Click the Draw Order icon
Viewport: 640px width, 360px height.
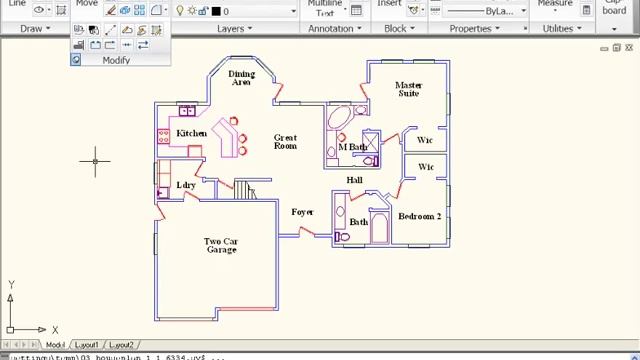coord(79,45)
